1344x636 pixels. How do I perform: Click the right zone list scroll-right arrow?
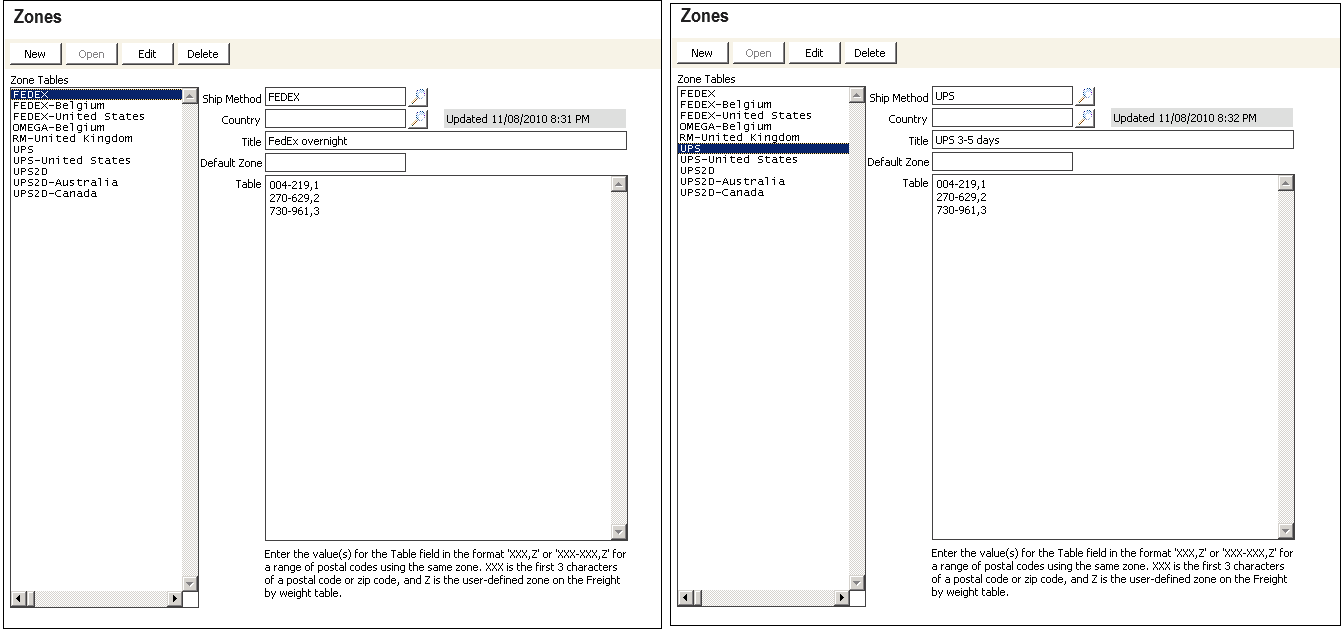[842, 598]
